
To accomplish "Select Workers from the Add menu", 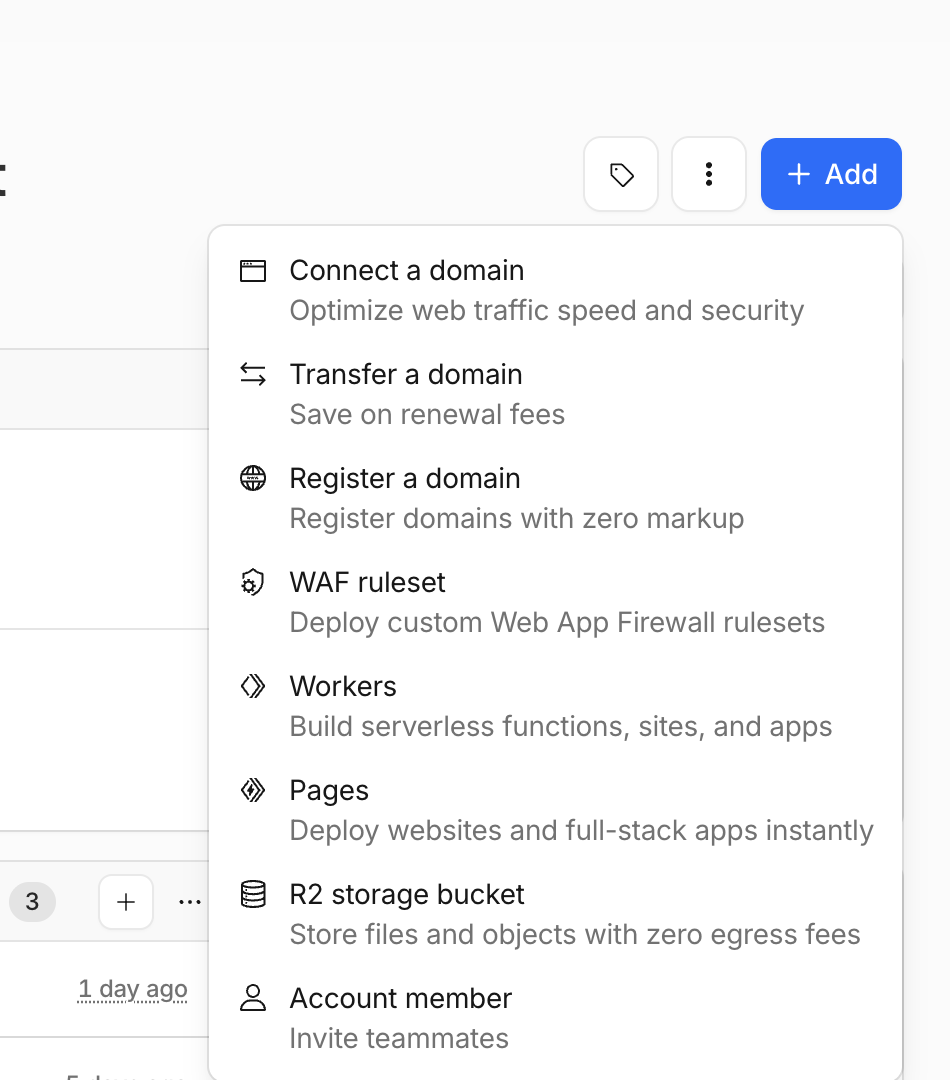I will tap(555, 706).
